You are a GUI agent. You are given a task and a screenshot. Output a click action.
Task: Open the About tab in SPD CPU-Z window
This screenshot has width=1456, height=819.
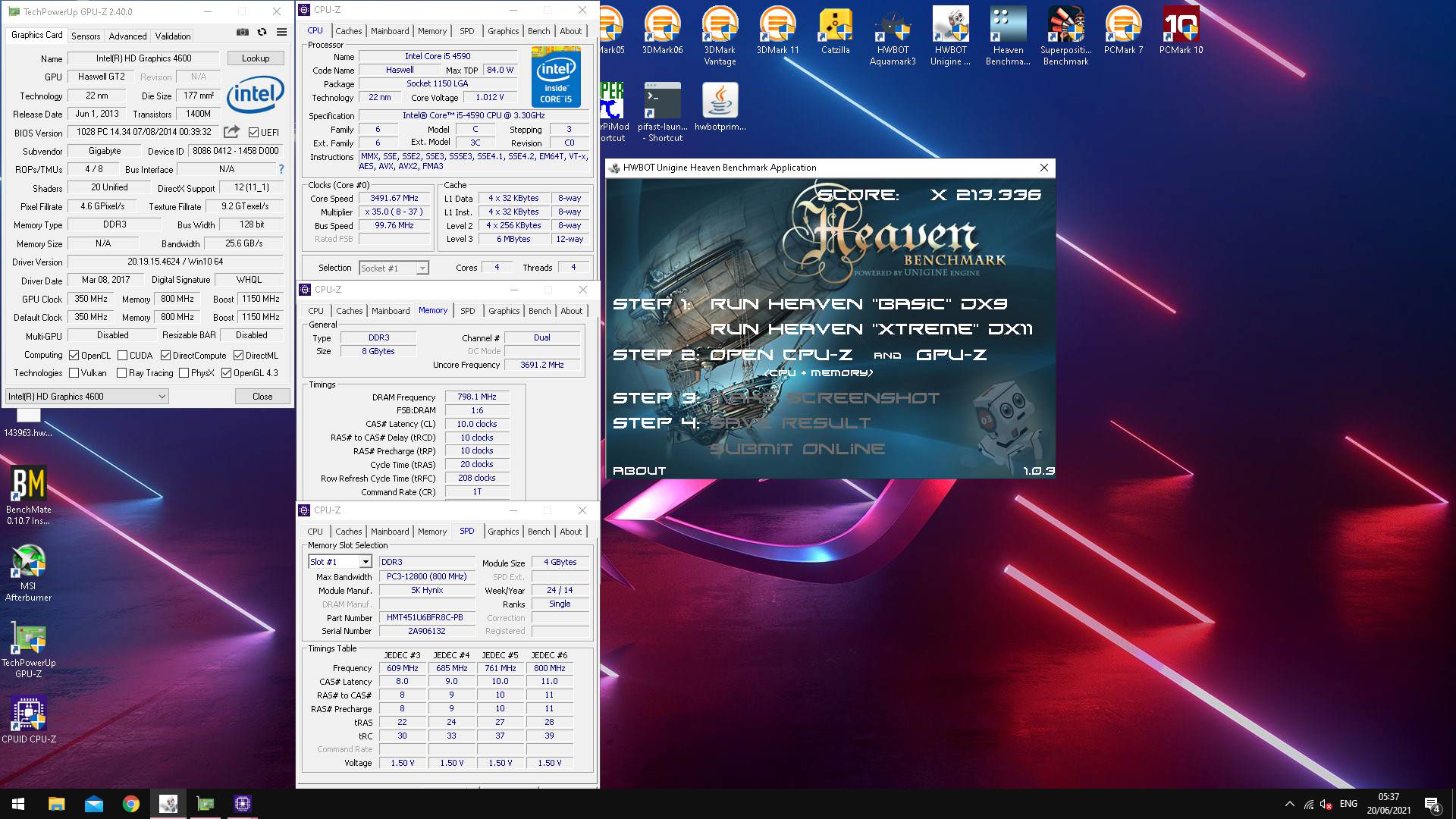pos(571,532)
